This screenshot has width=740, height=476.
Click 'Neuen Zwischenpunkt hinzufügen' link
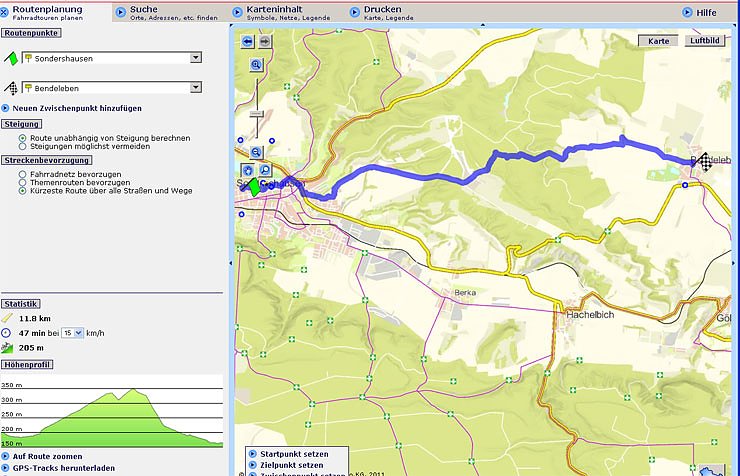pyautogui.click(x=76, y=108)
